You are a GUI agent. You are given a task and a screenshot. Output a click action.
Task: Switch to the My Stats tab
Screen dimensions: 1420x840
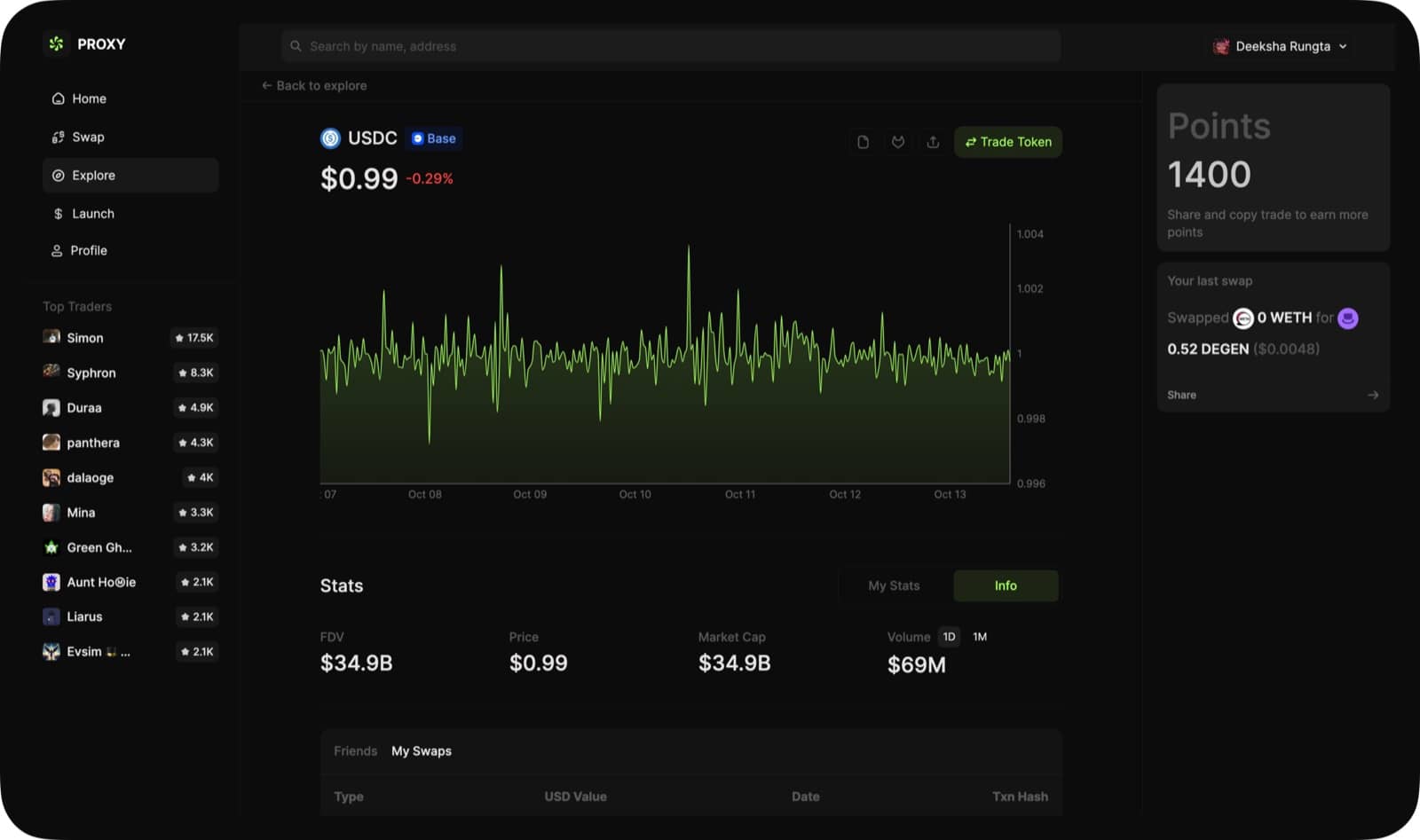pos(894,585)
